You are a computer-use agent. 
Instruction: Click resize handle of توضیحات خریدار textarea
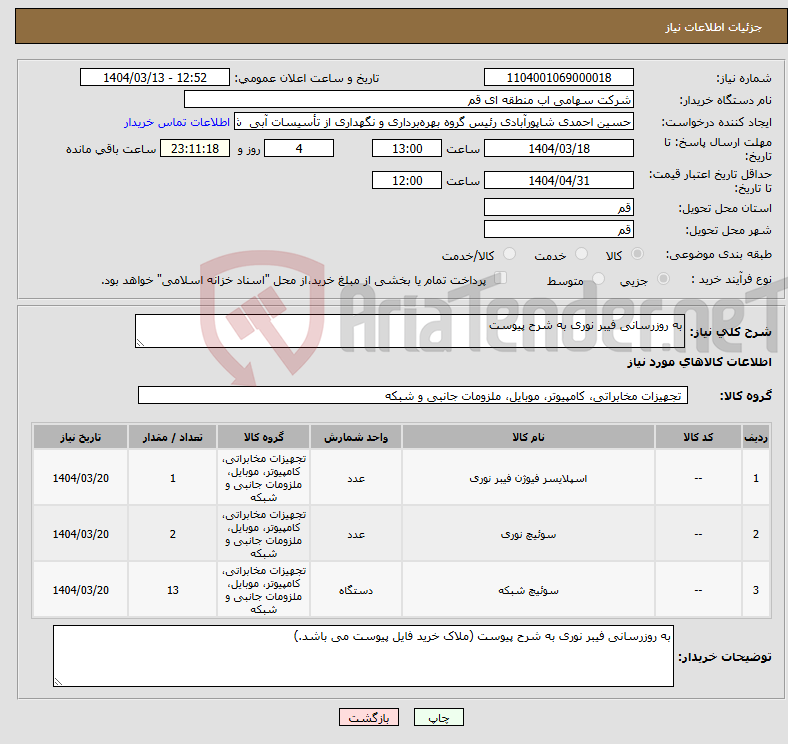(x=58, y=682)
